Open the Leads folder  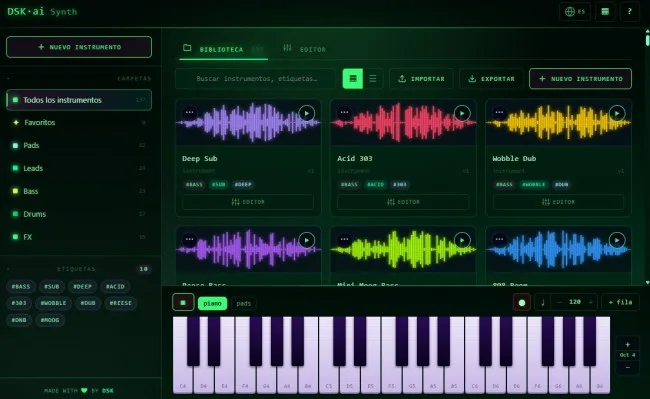click(x=79, y=168)
